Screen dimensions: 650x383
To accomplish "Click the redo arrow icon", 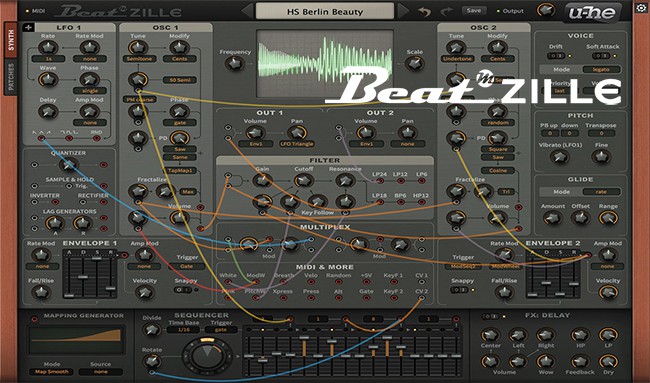I will [446, 12].
